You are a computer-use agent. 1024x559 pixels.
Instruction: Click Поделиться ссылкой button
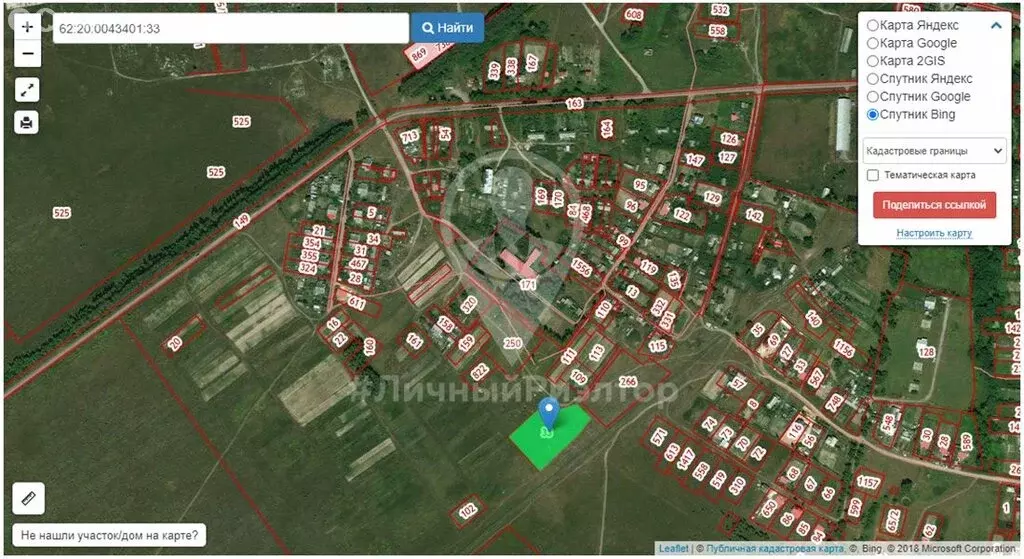click(x=934, y=205)
